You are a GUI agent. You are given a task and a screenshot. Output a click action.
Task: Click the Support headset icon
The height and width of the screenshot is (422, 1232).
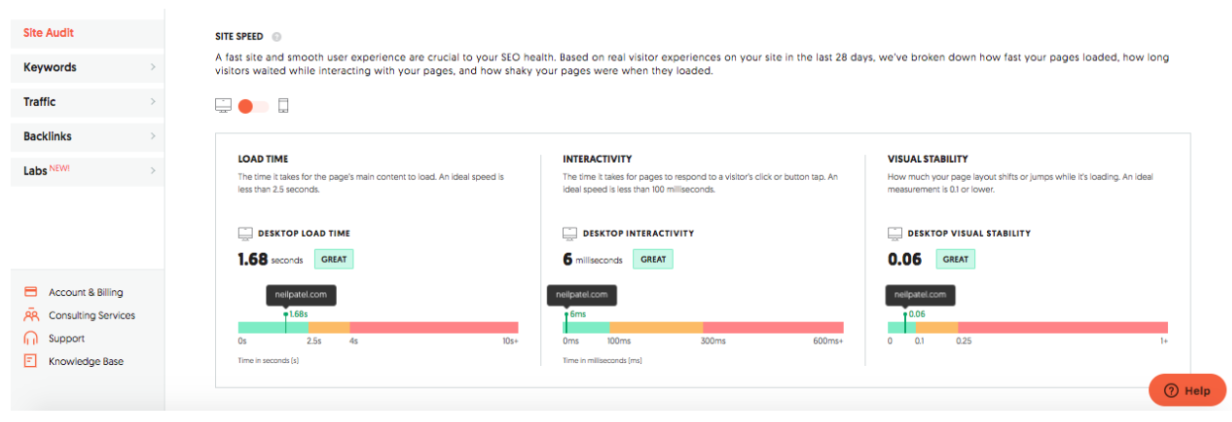click(30, 338)
